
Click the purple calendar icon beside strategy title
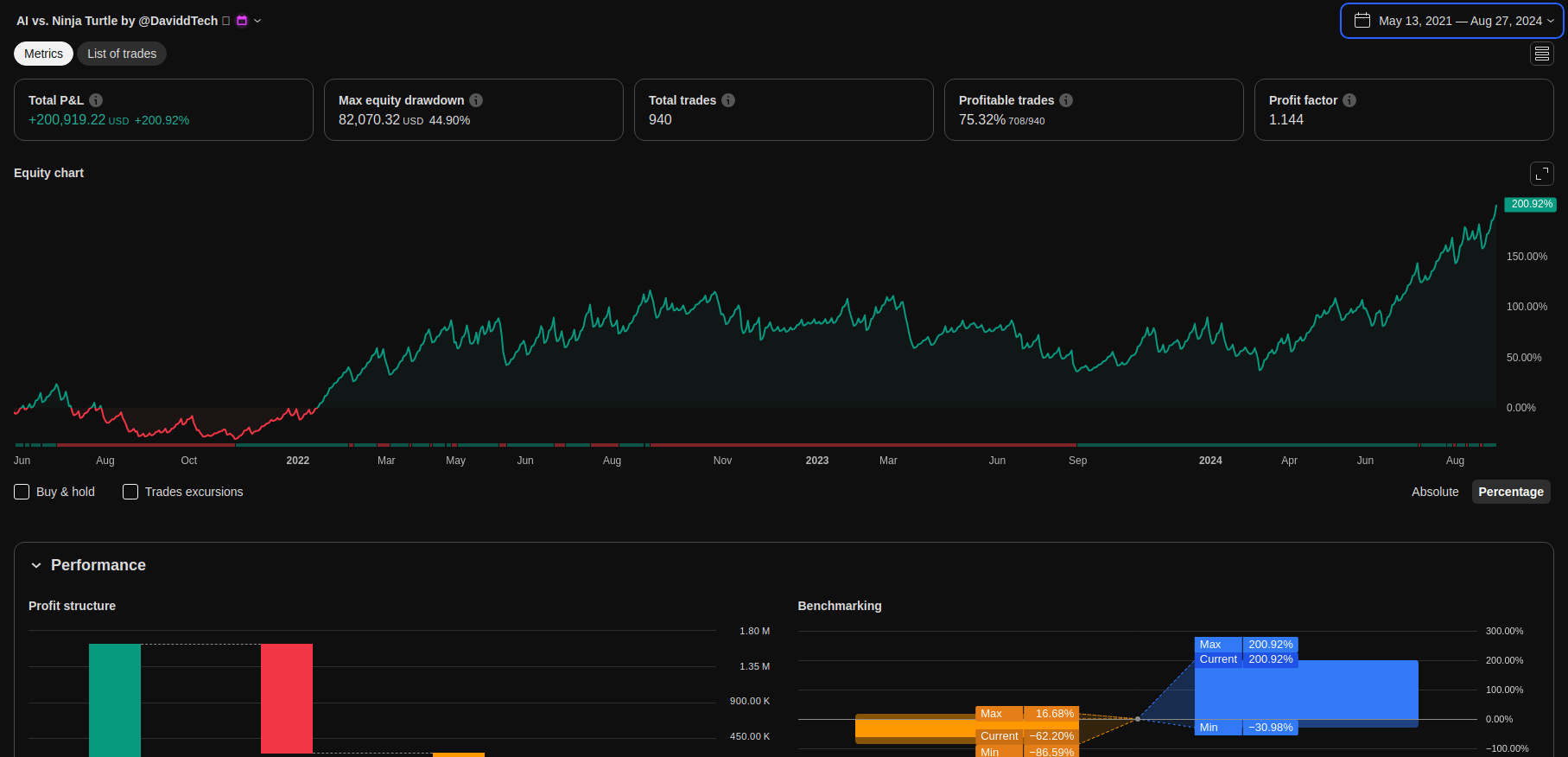(242, 21)
